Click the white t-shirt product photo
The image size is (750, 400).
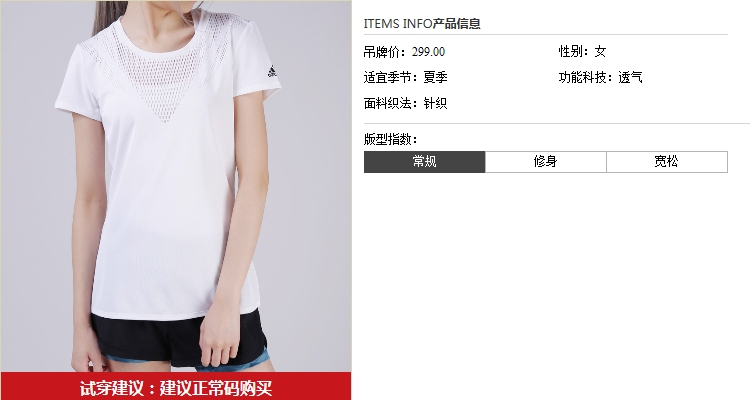point(176,186)
